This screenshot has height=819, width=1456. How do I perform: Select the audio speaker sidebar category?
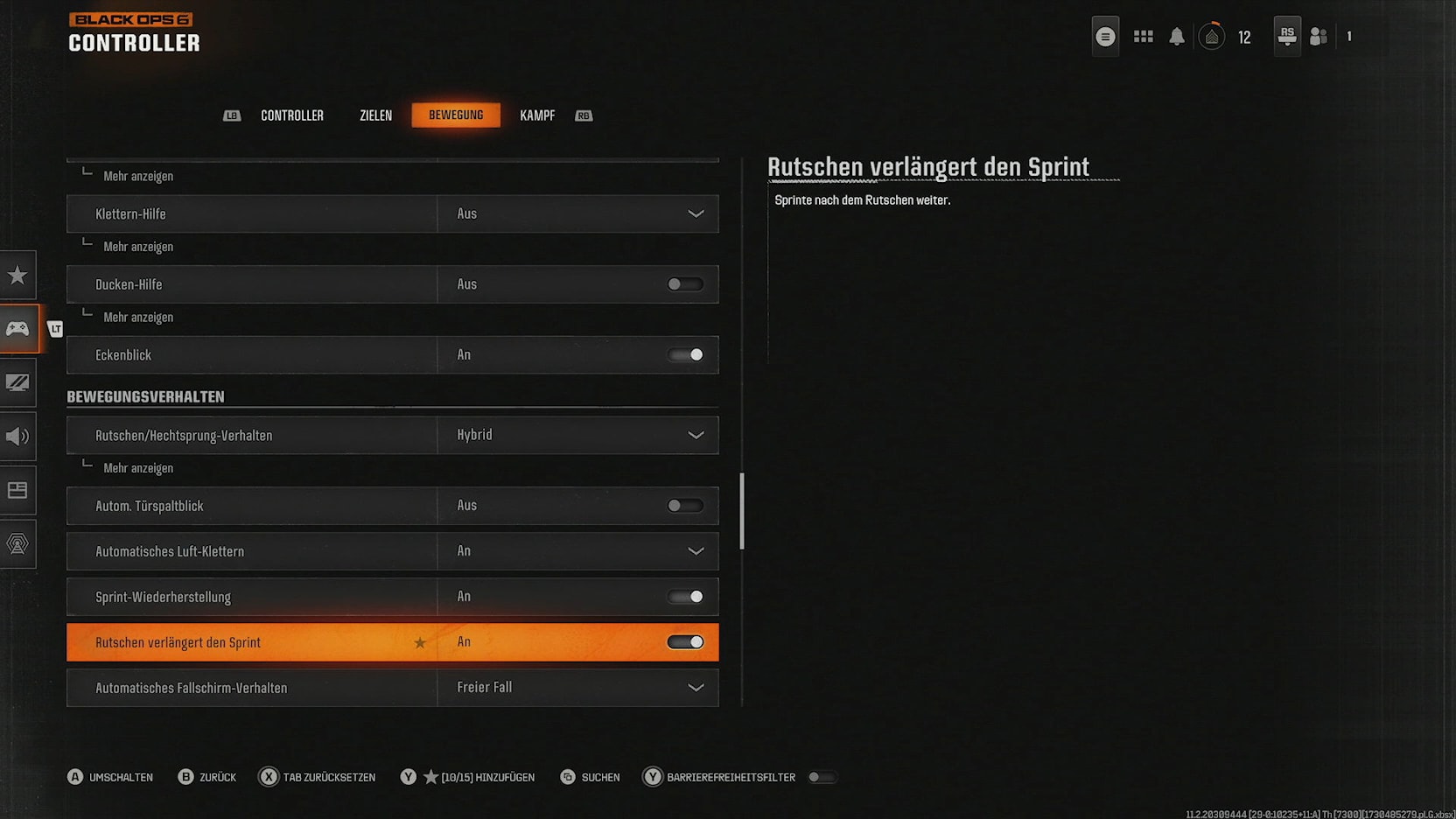click(x=17, y=437)
